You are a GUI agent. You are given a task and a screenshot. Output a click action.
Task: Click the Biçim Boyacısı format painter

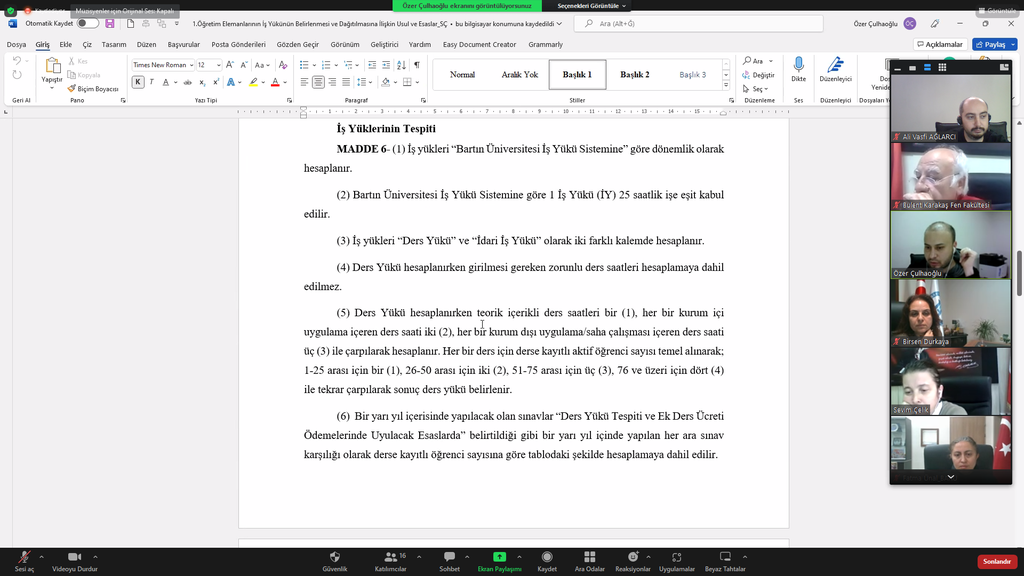click(x=93, y=89)
